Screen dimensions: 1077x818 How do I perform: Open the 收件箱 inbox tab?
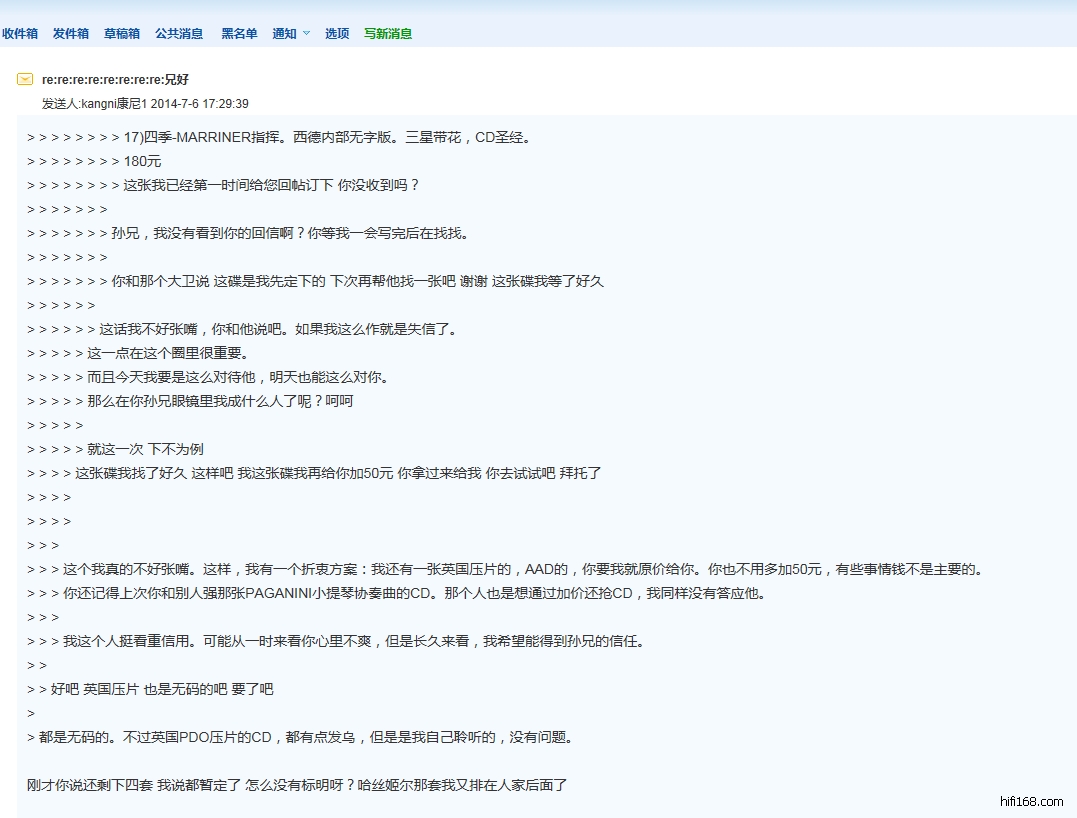click(20, 33)
